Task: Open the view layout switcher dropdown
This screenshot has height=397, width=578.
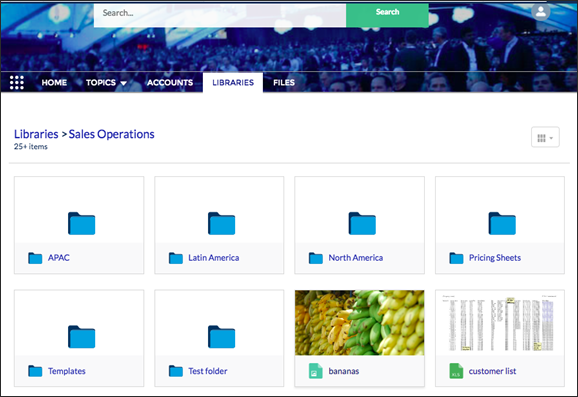Action: [545, 137]
